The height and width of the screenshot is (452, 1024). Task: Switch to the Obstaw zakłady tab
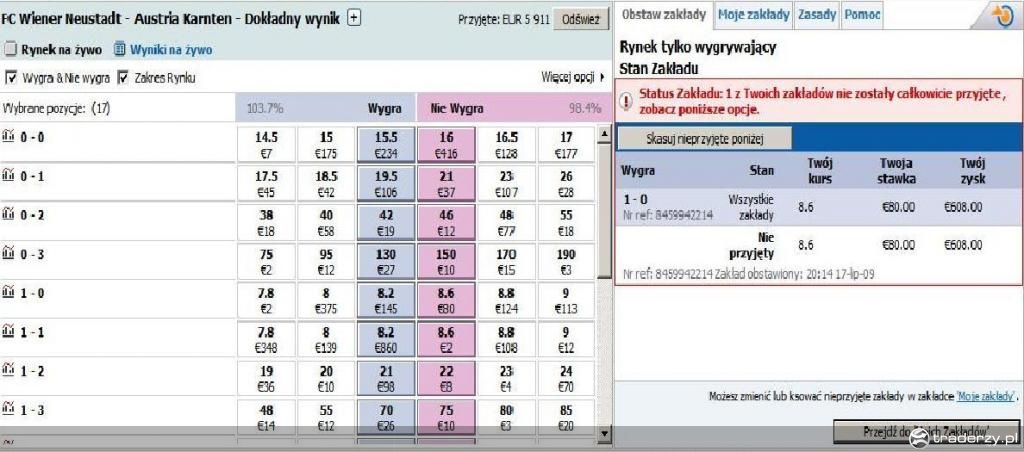[663, 14]
